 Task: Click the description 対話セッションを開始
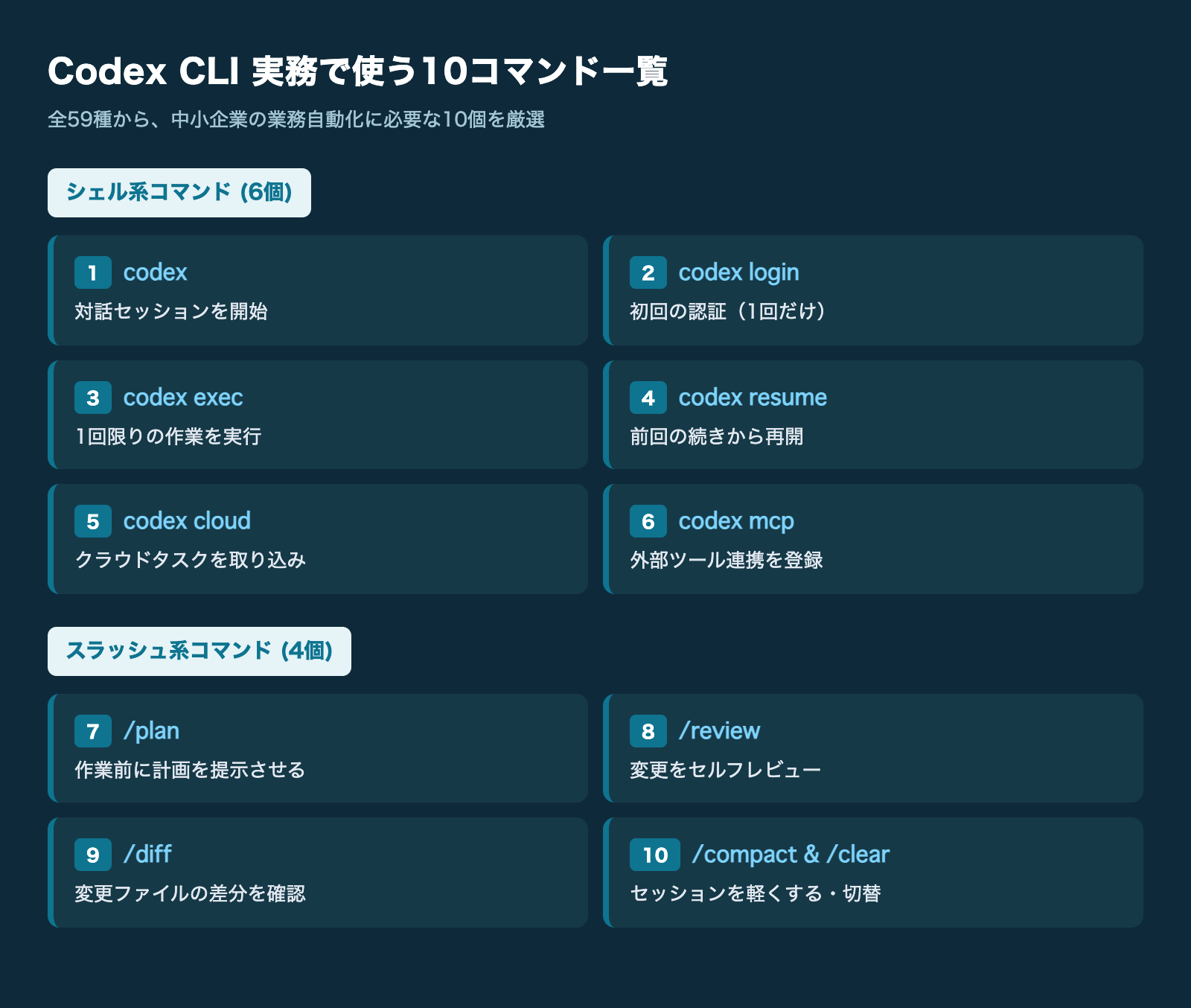(171, 311)
